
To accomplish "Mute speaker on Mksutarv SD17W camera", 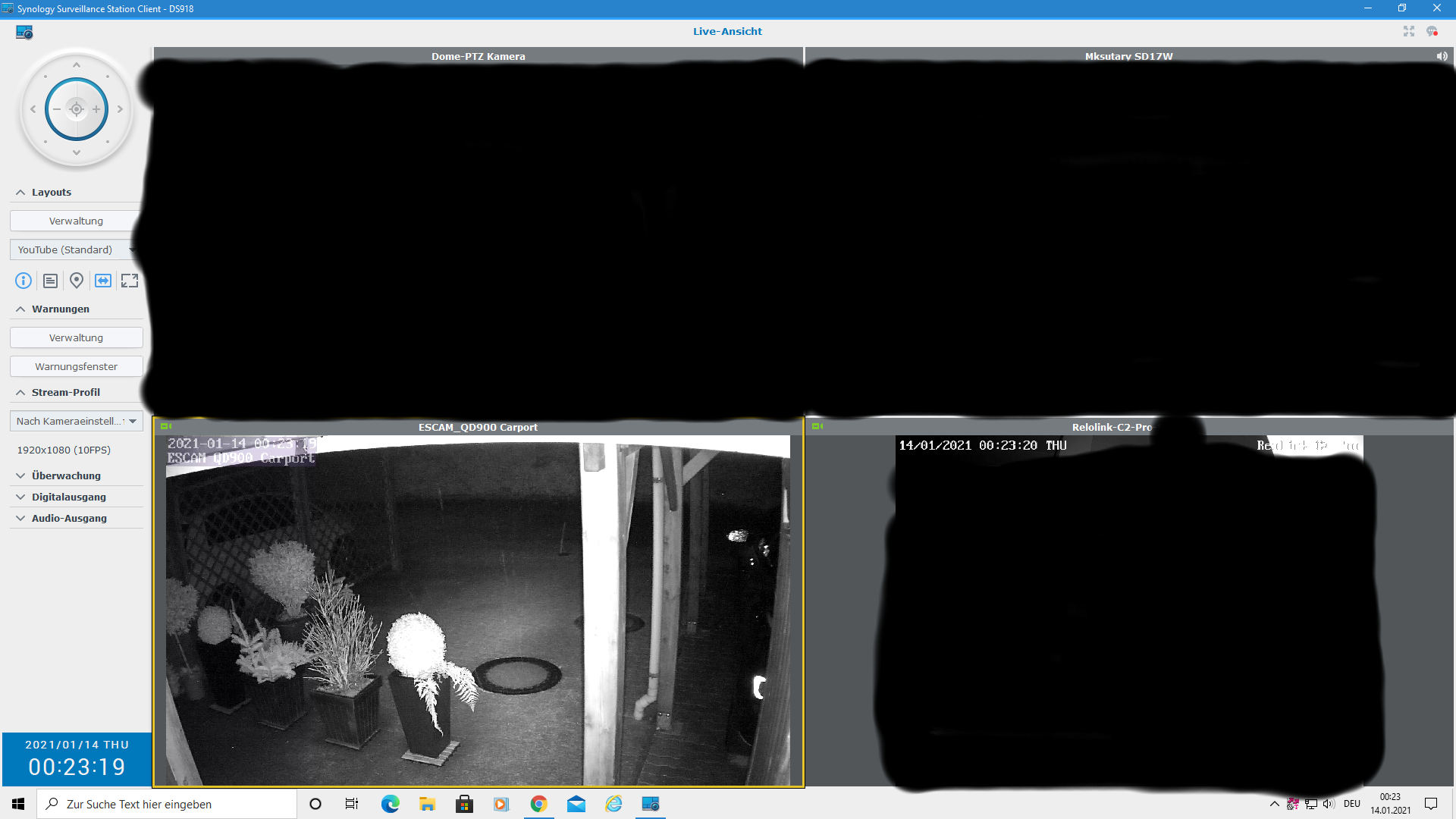I will 1442,56.
